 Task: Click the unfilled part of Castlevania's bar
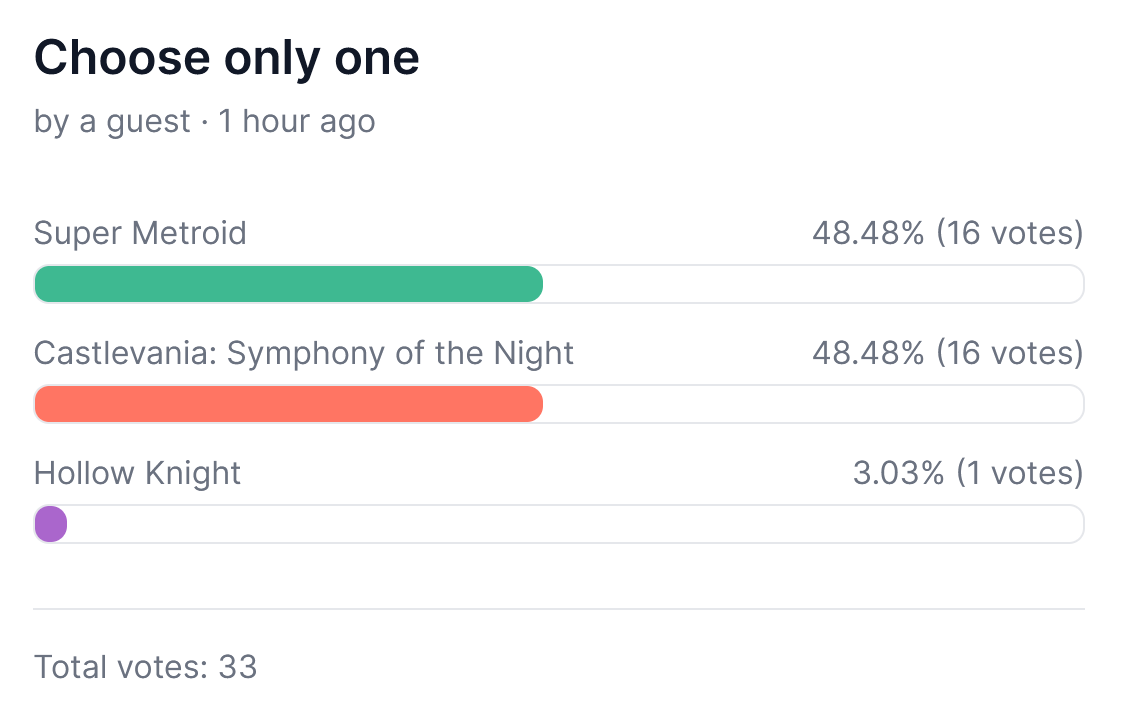tap(812, 404)
